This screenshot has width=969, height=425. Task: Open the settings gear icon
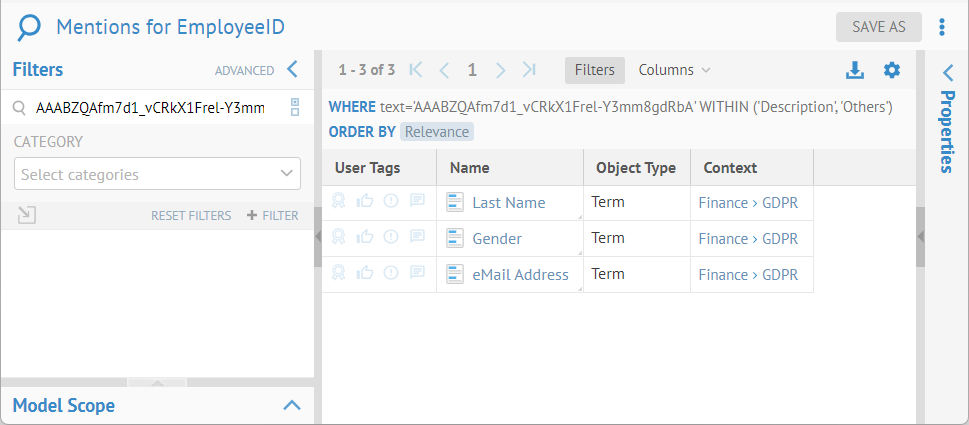click(892, 70)
